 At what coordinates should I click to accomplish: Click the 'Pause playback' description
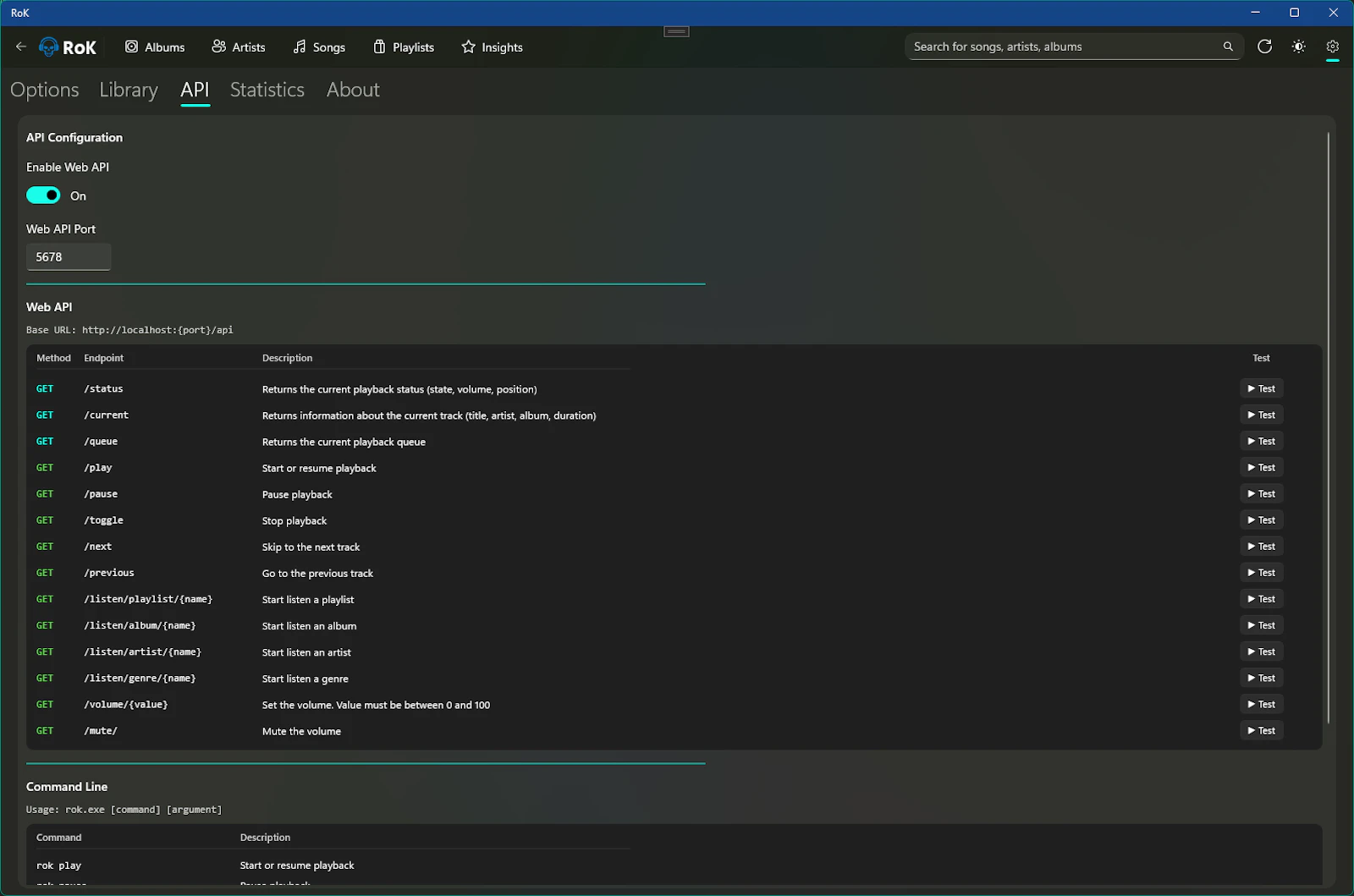click(297, 494)
